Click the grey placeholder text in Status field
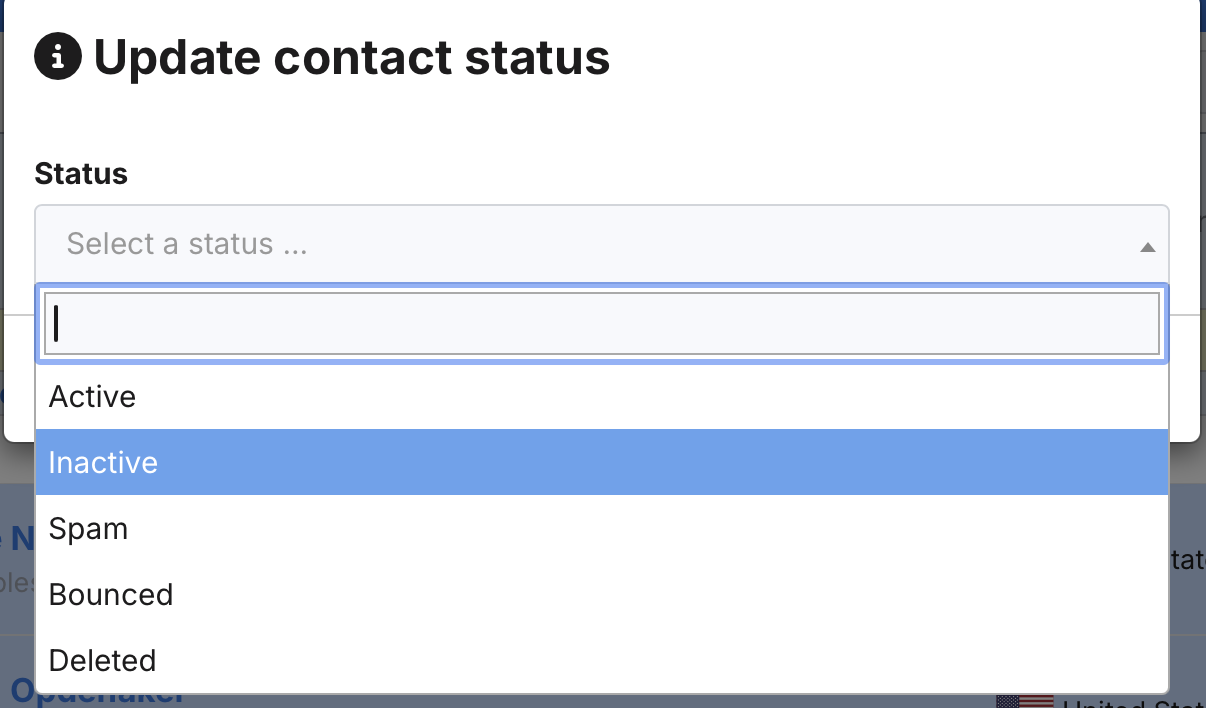1206x708 pixels. tap(187, 244)
